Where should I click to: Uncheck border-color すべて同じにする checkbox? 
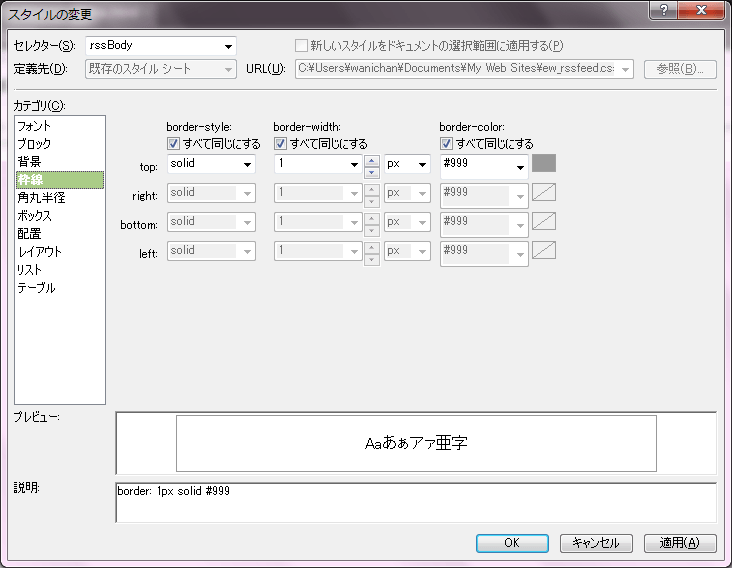tap(446, 143)
